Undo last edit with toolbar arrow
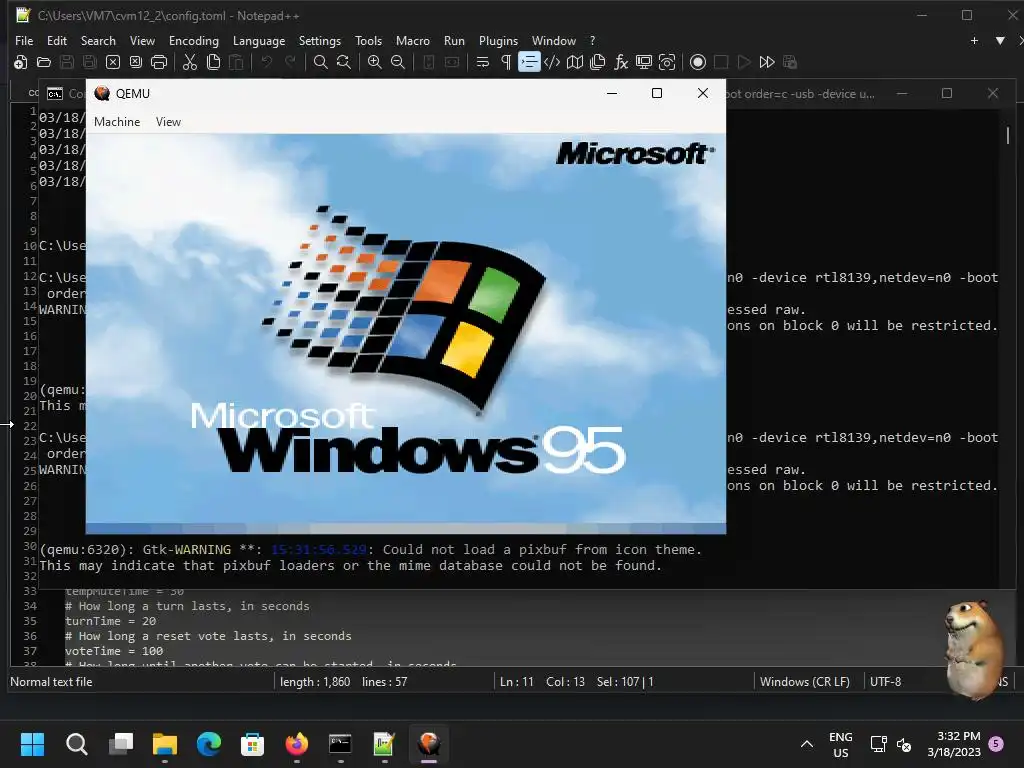This screenshot has height=768, width=1024. [266, 62]
